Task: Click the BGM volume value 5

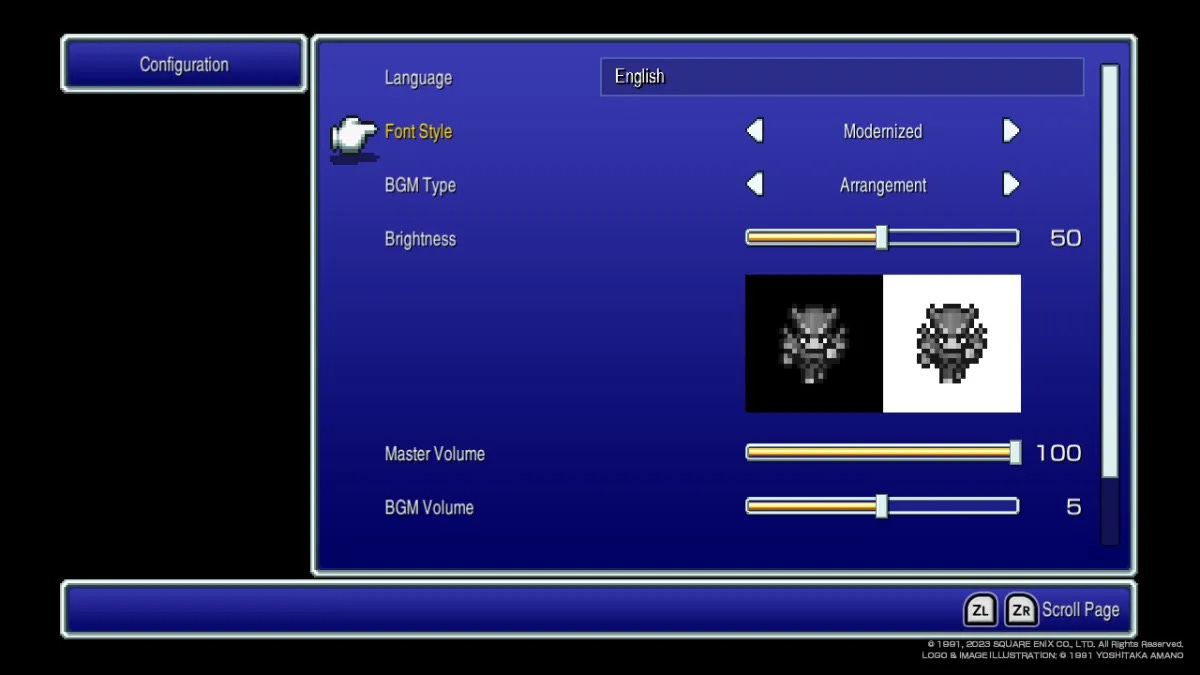Action: tap(1074, 507)
